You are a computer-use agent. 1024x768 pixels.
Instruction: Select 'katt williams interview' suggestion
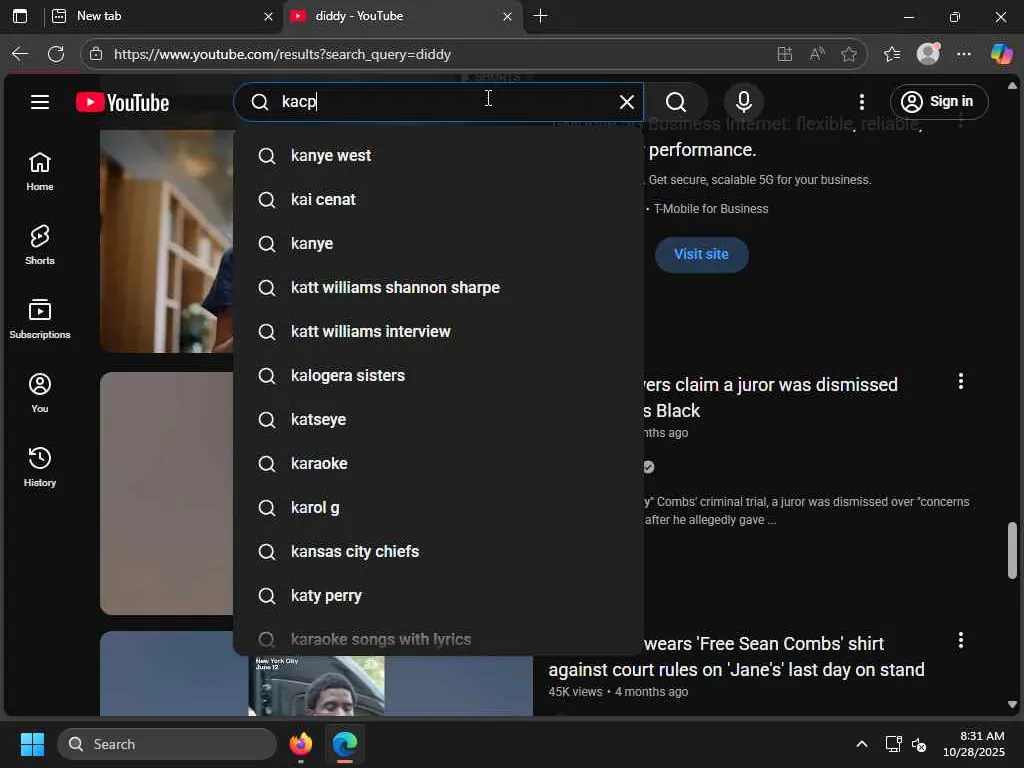438,331
